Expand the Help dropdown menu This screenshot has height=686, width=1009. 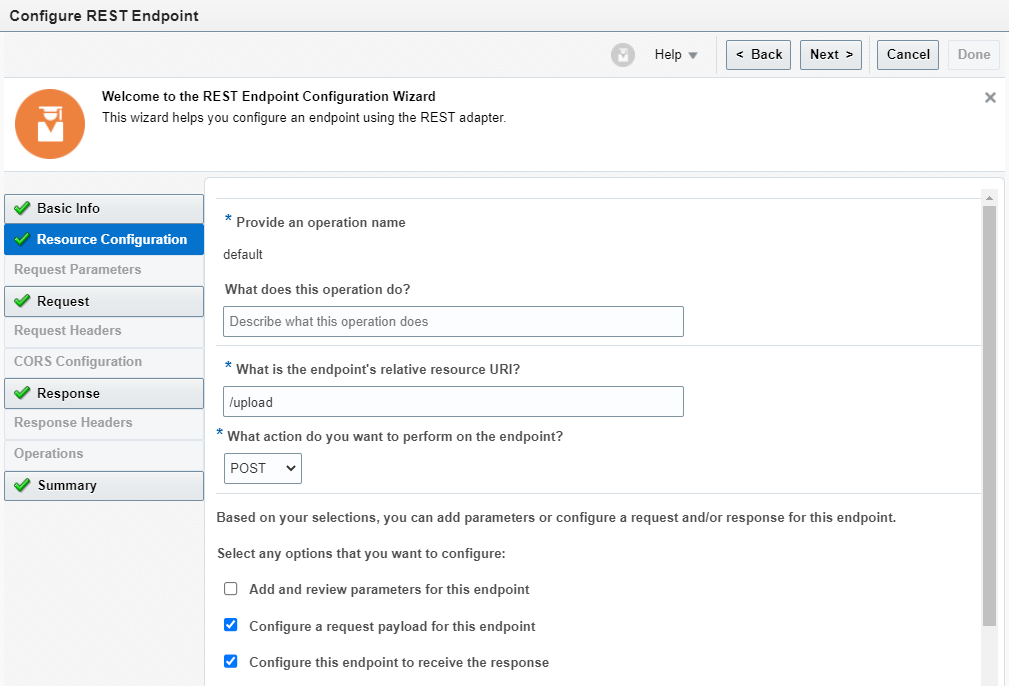point(676,55)
